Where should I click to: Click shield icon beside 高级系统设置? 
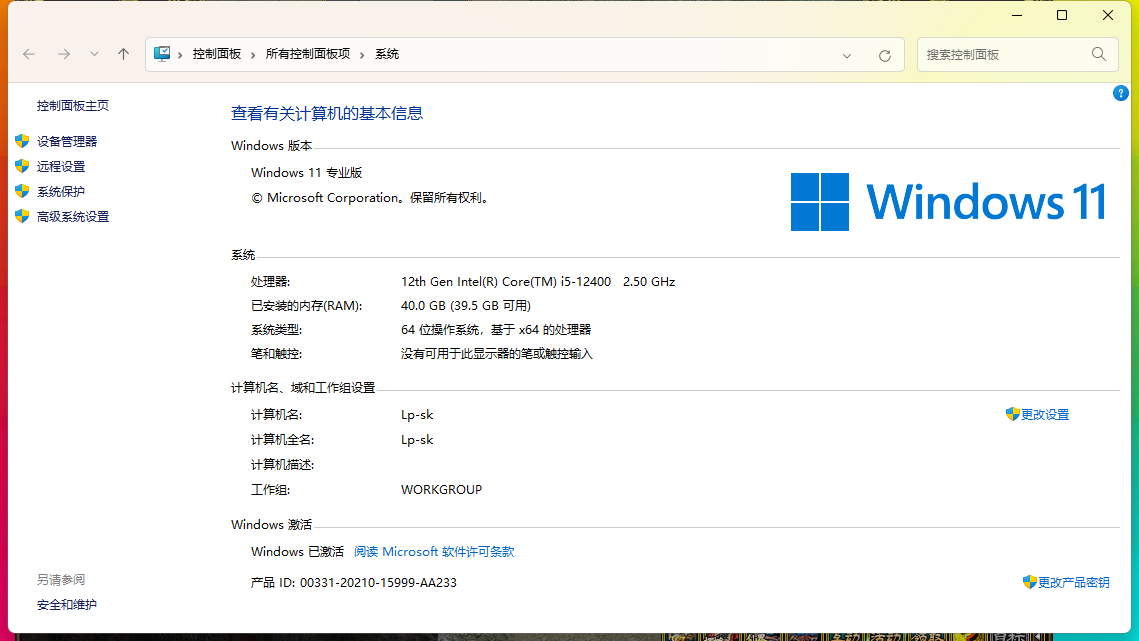coord(23,217)
